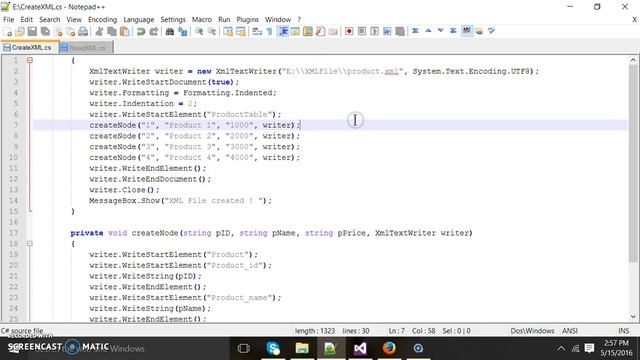Open the Function List icon
The height and width of the screenshot is (360, 640).
pos(320,31)
